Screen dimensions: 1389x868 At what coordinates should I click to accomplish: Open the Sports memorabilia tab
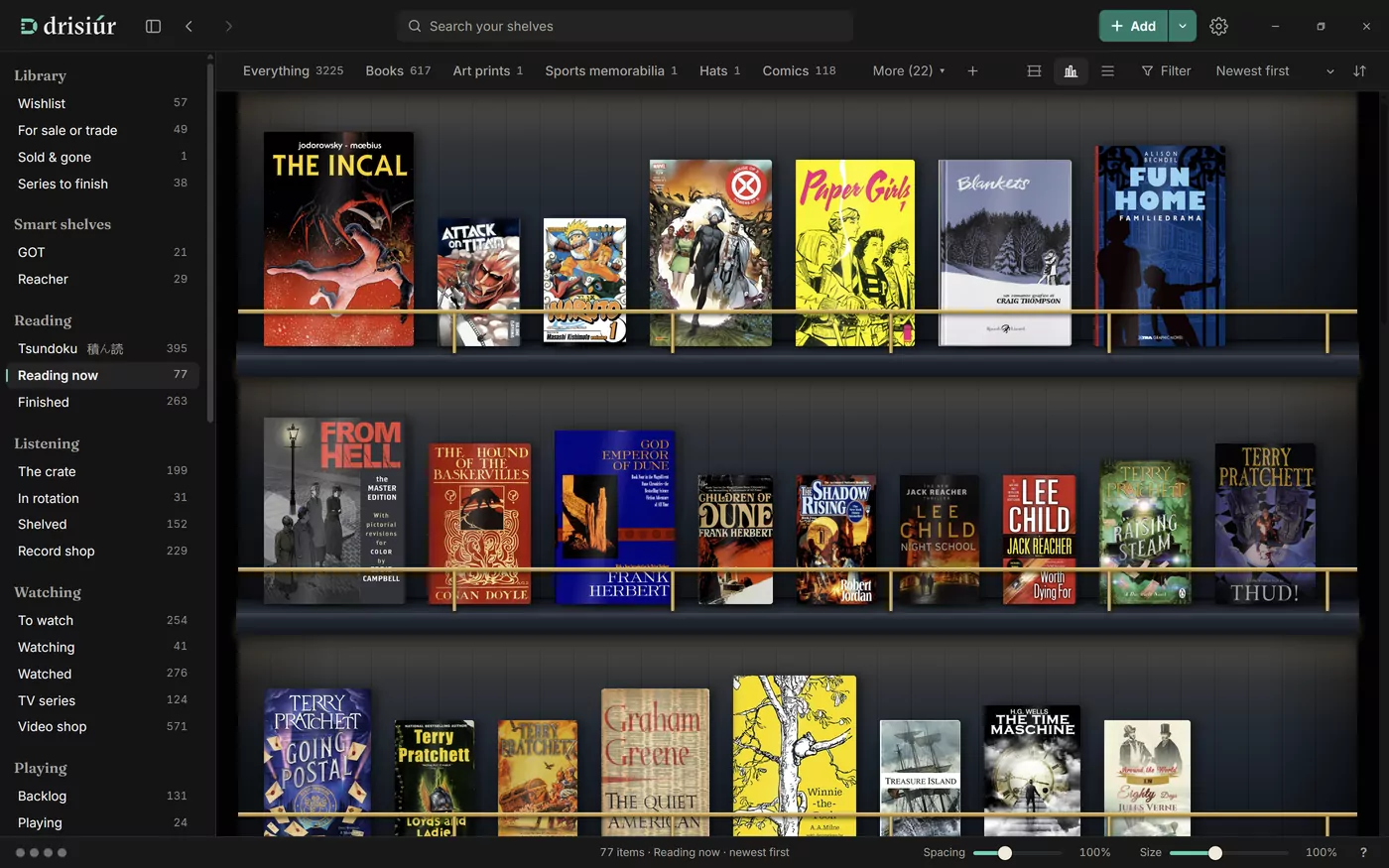[x=611, y=71]
